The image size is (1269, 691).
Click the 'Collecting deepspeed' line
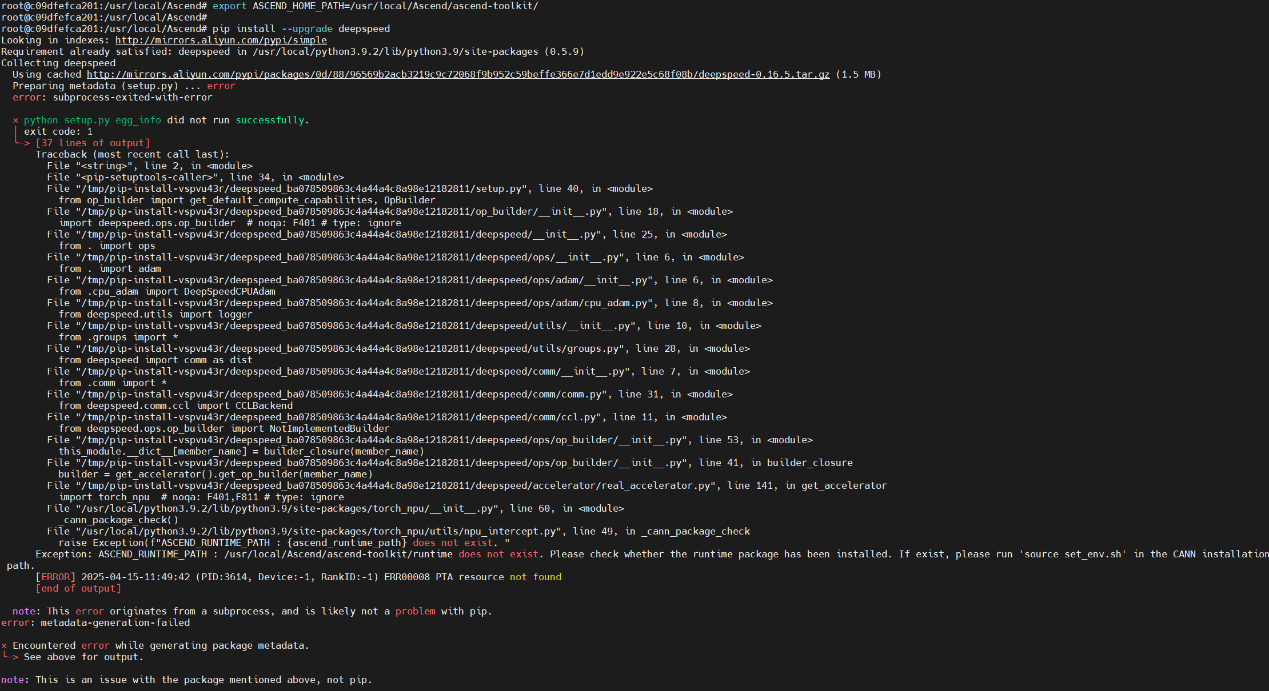(x=58, y=63)
